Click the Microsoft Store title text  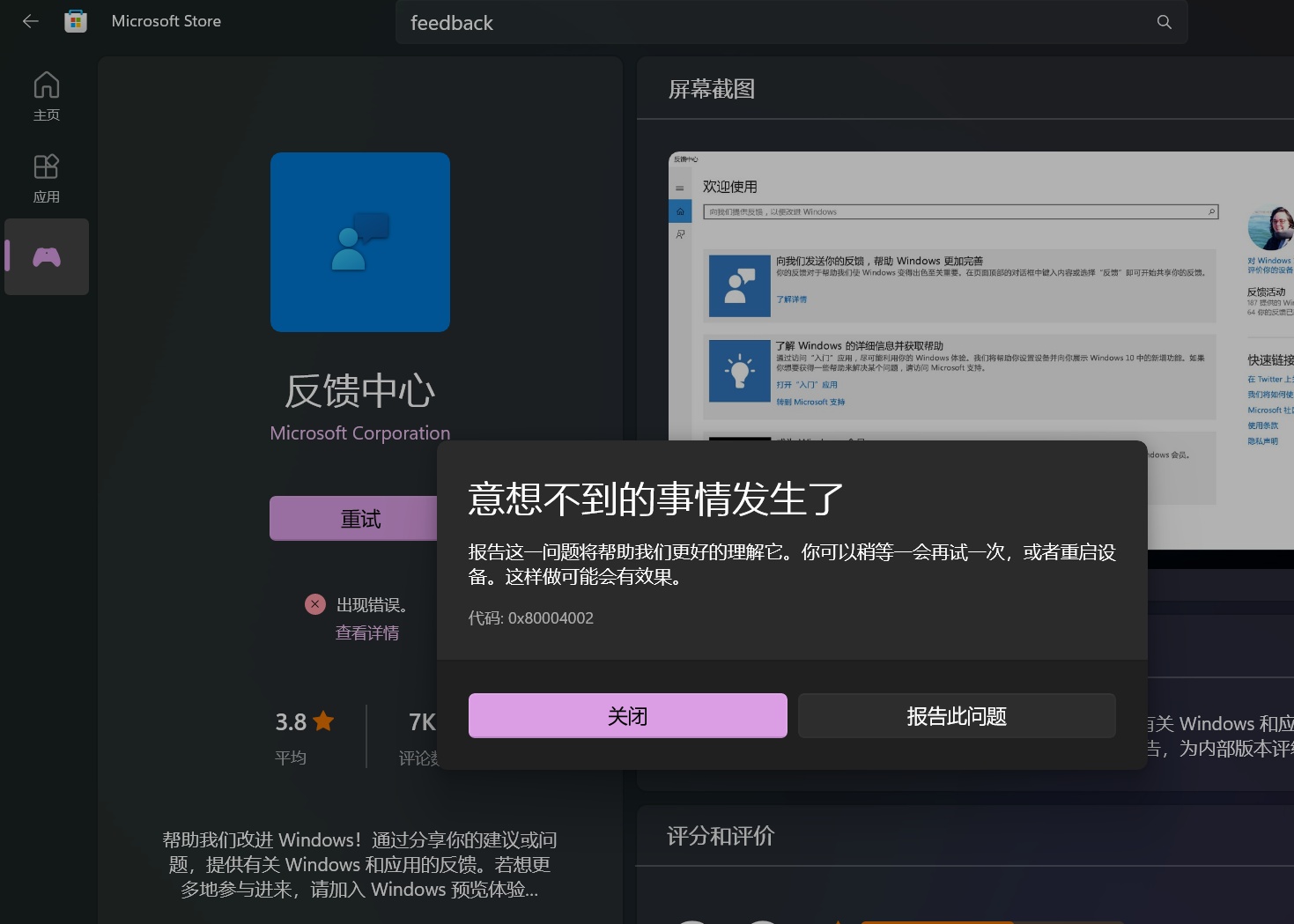166,21
